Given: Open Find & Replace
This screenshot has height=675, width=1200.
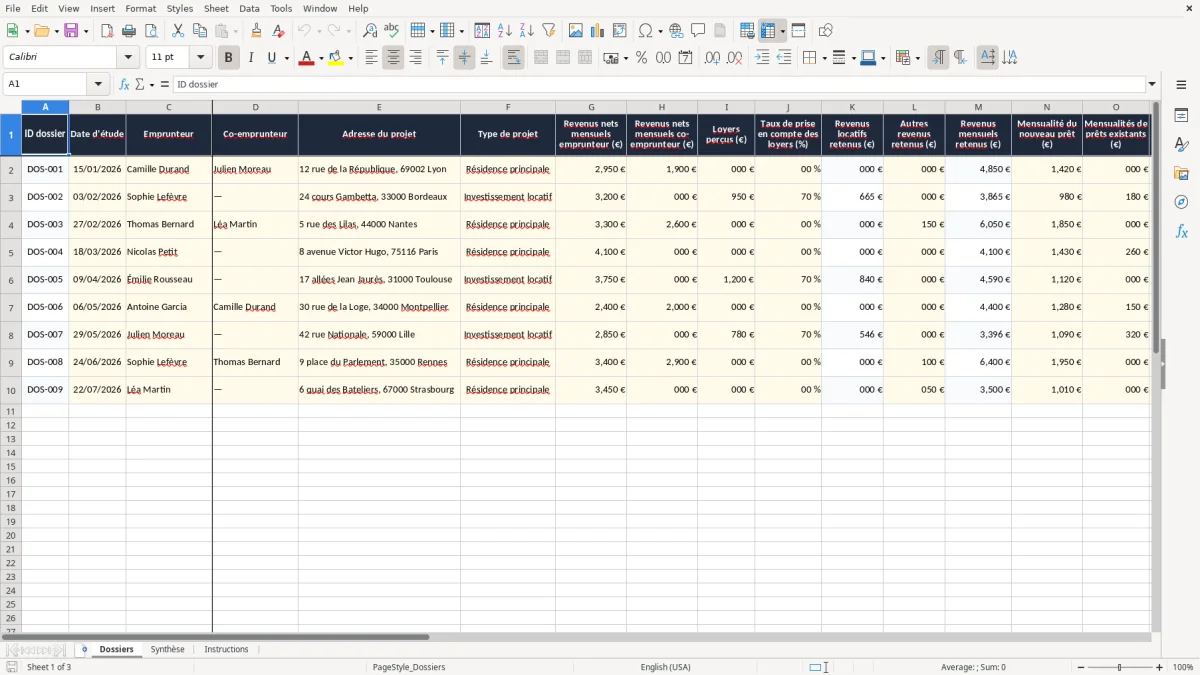Looking at the screenshot, I should tap(370, 31).
